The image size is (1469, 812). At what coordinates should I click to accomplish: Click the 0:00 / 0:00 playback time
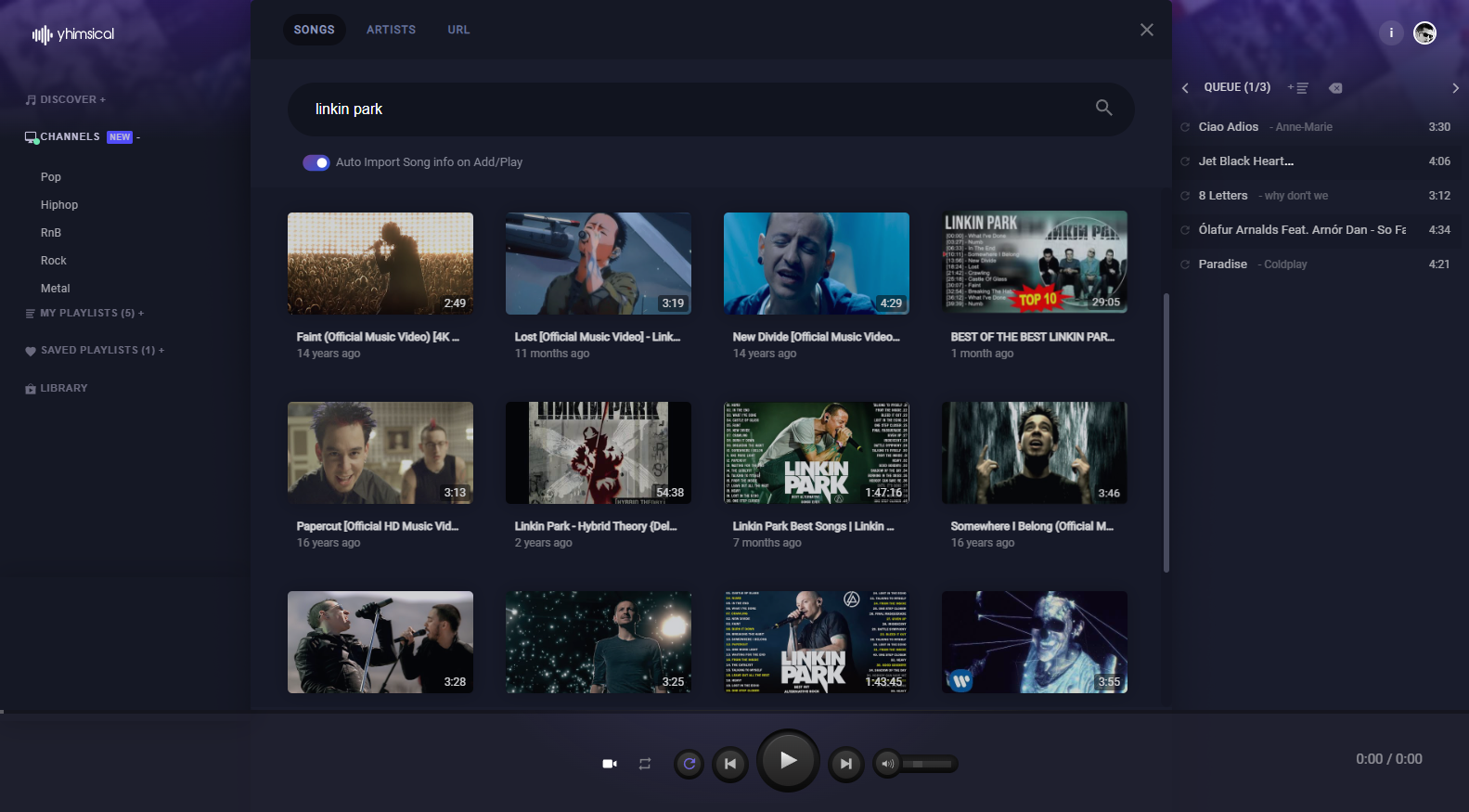(x=1389, y=759)
